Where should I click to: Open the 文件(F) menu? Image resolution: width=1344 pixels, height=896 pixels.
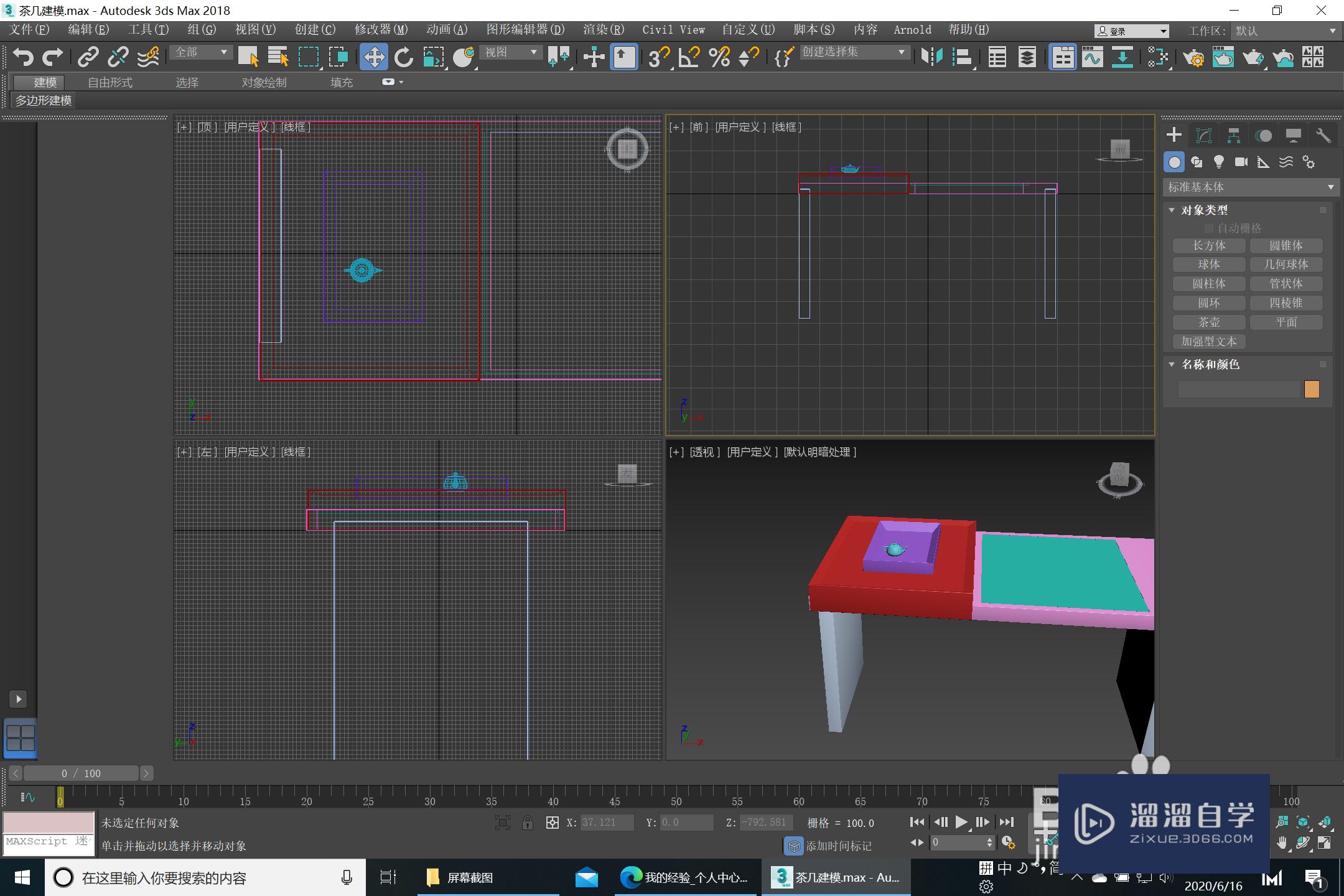29,30
